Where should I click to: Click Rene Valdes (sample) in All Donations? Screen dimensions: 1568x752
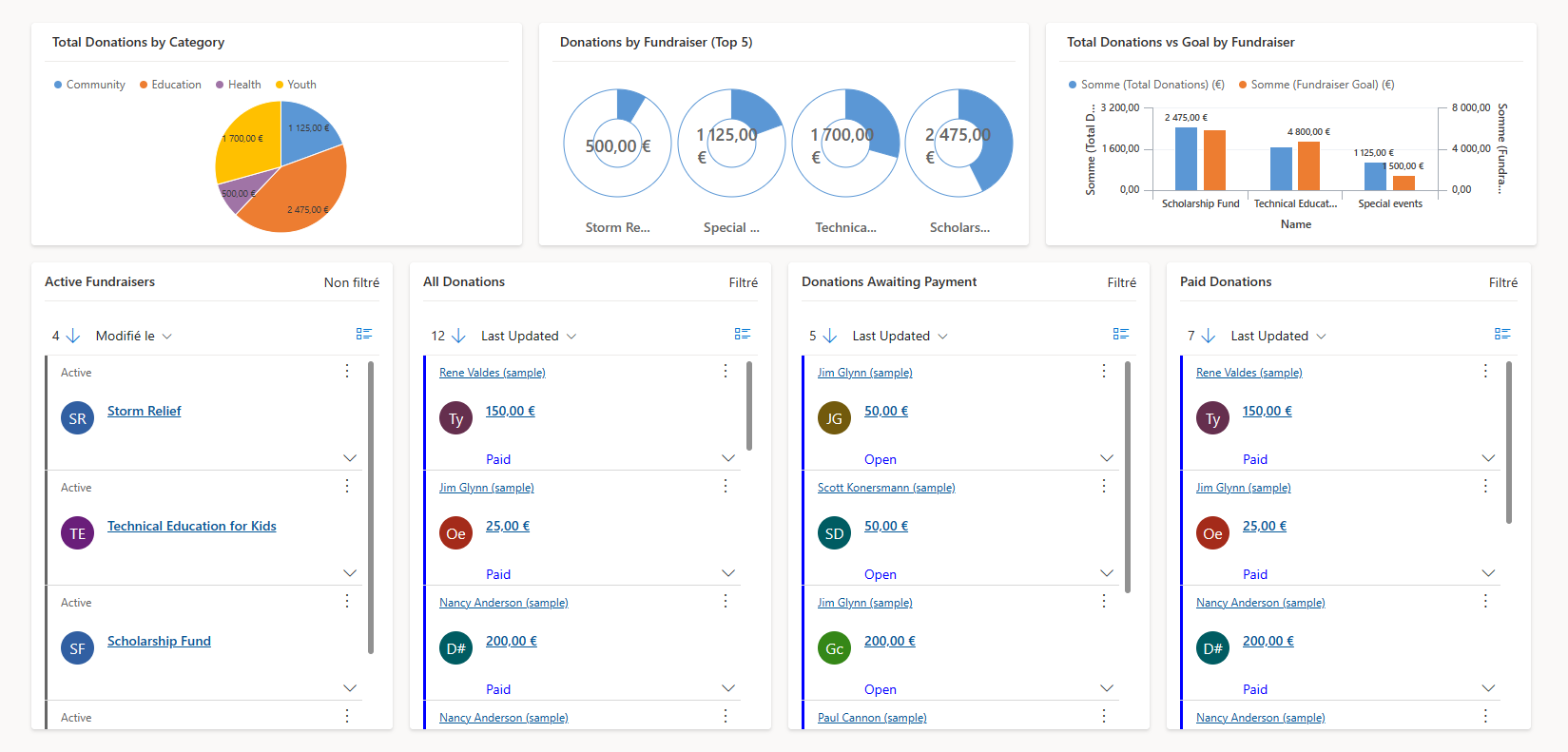492,373
